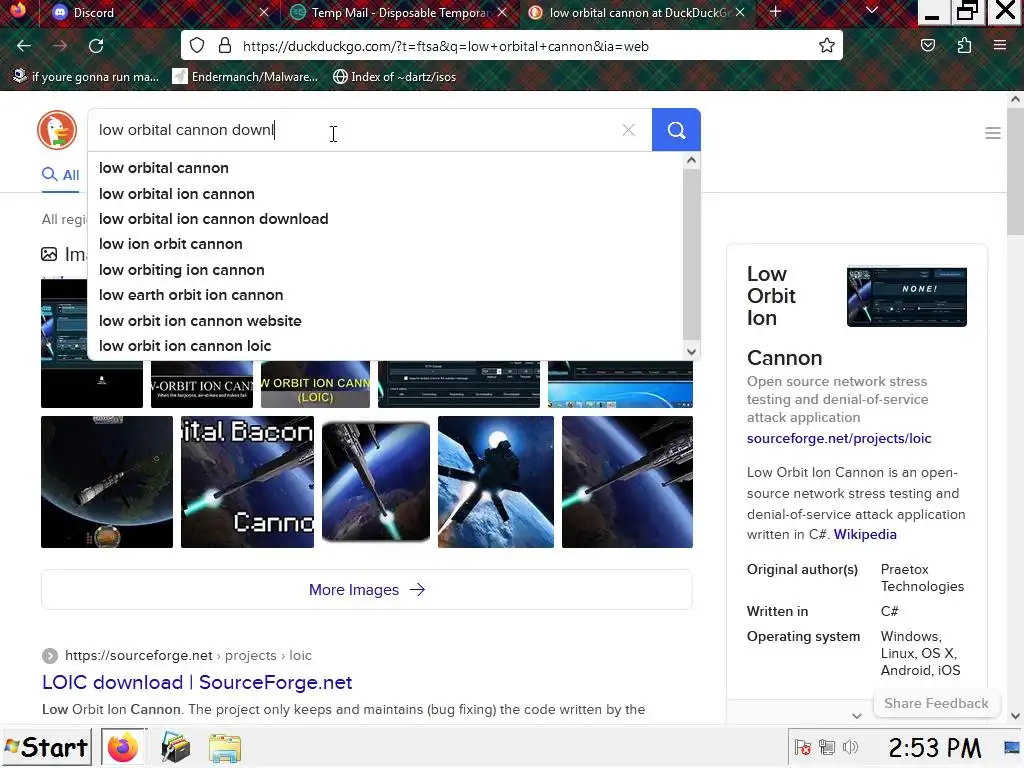Open the file explorer folder taskbar icon
This screenshot has width=1024, height=768.
pos(225,748)
